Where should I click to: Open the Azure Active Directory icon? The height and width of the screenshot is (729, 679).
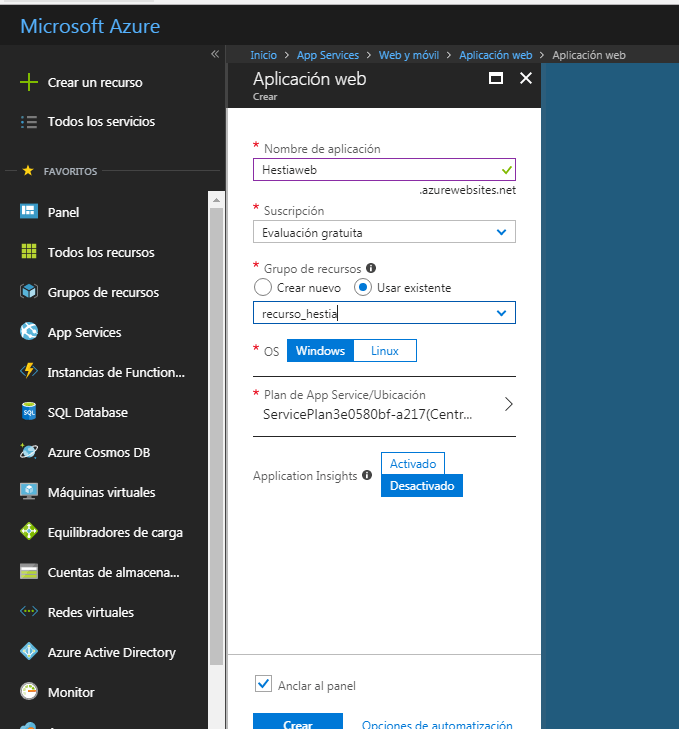pyautogui.click(x=29, y=652)
